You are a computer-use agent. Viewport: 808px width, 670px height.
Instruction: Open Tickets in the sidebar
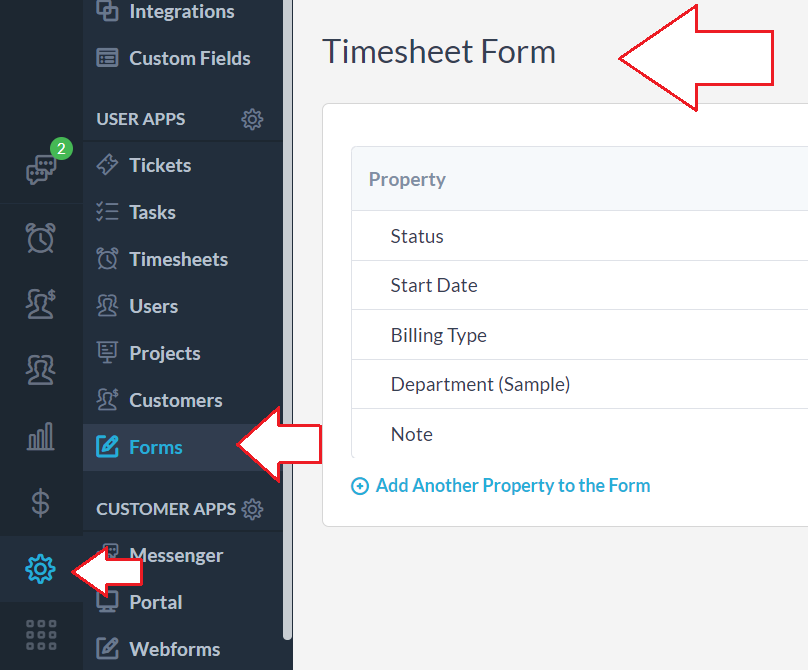[160, 165]
